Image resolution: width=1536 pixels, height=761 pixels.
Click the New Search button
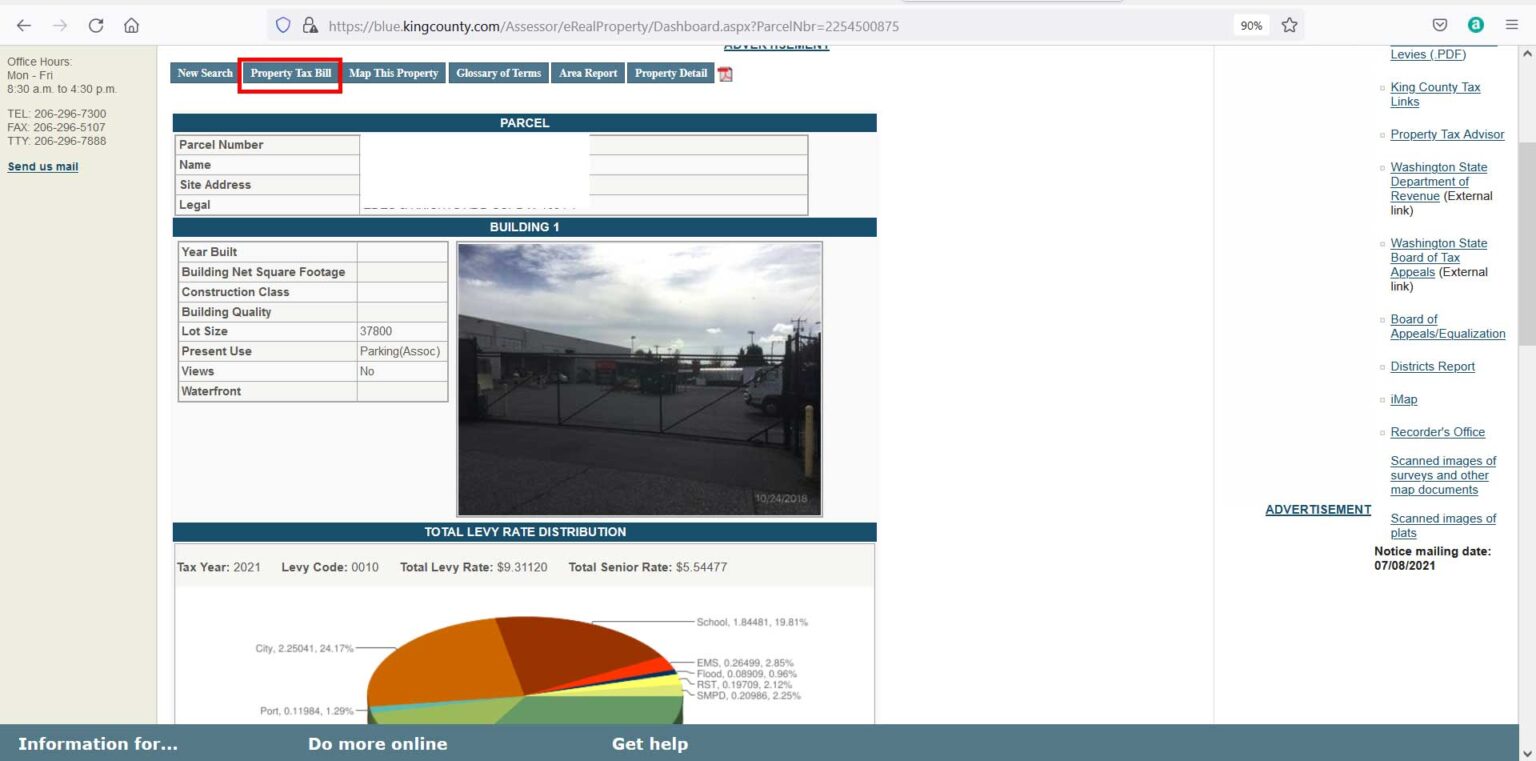point(205,74)
